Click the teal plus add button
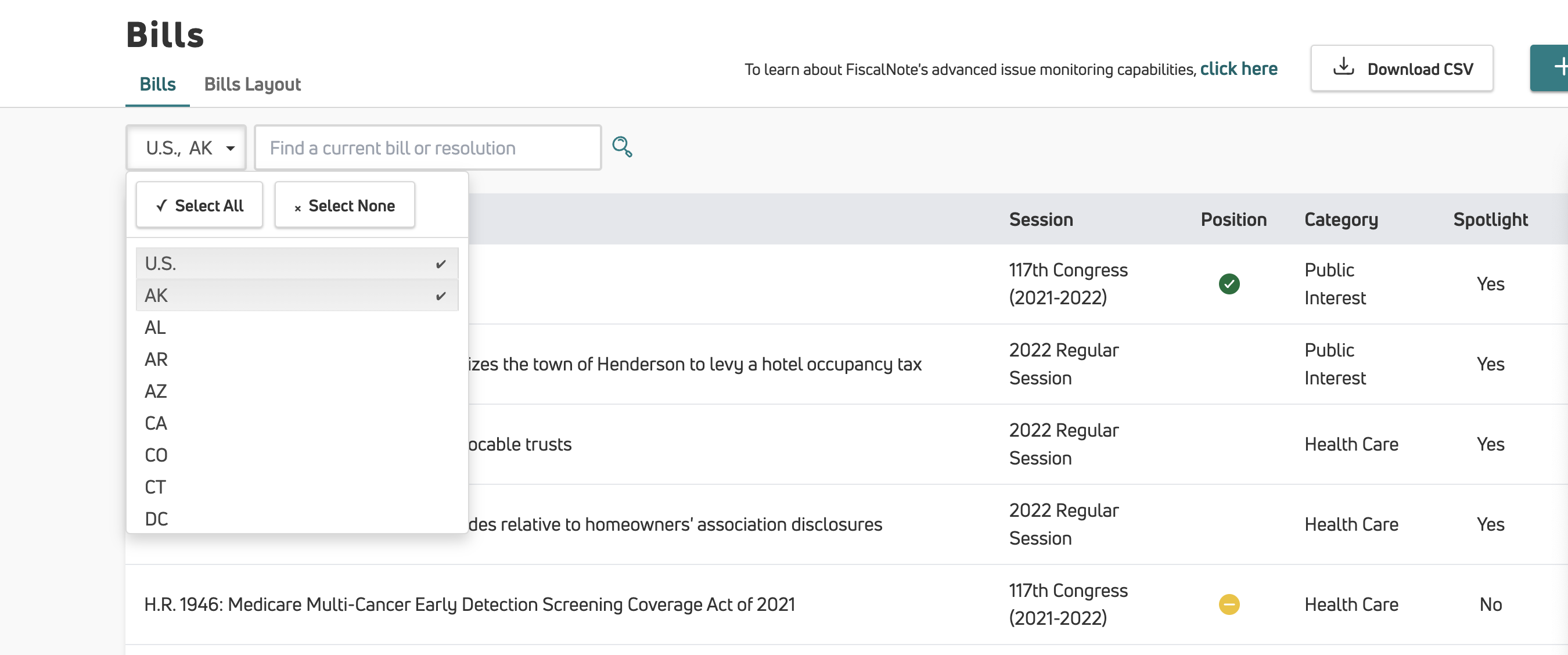 coord(1550,67)
